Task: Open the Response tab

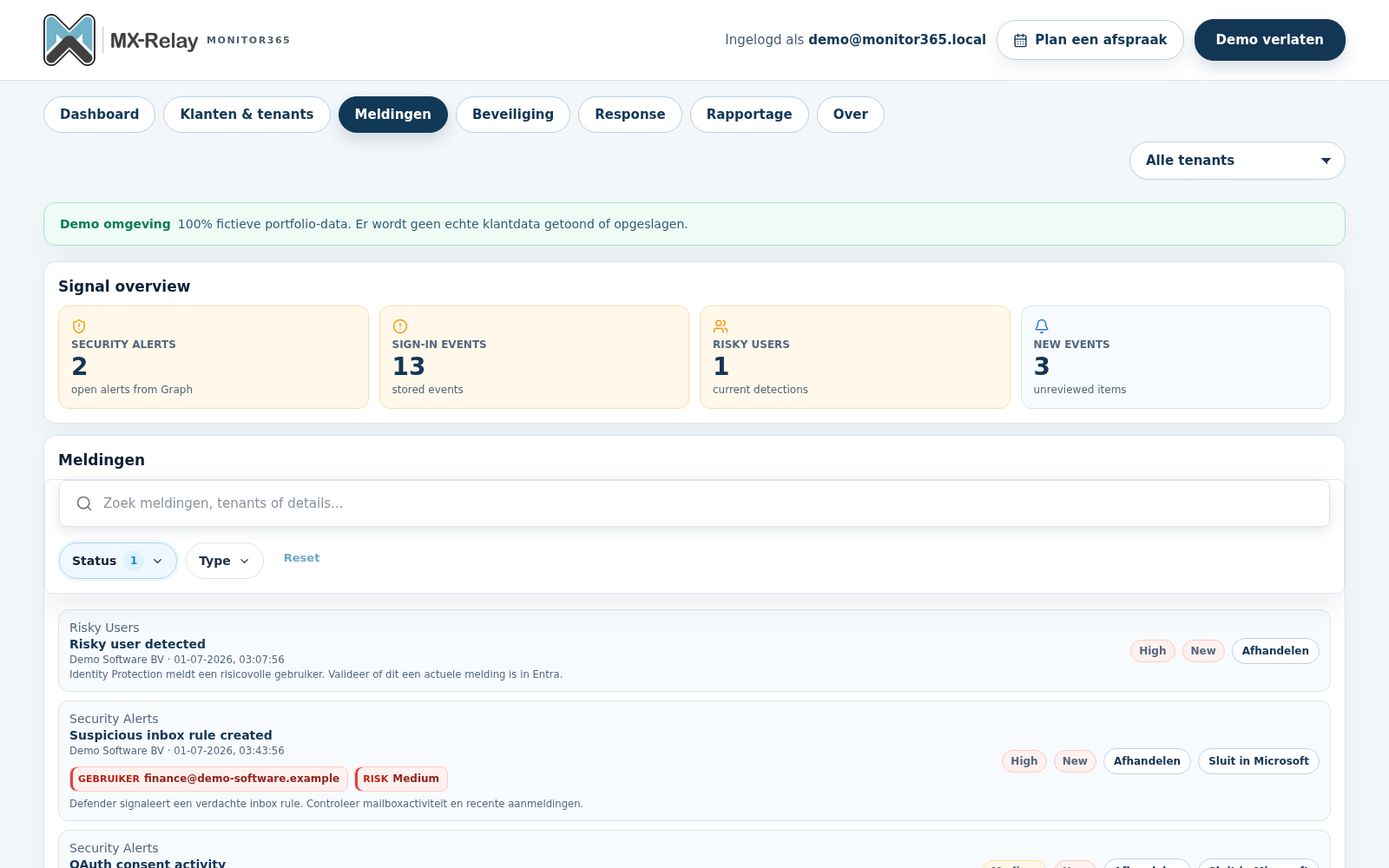Action: [630, 115]
